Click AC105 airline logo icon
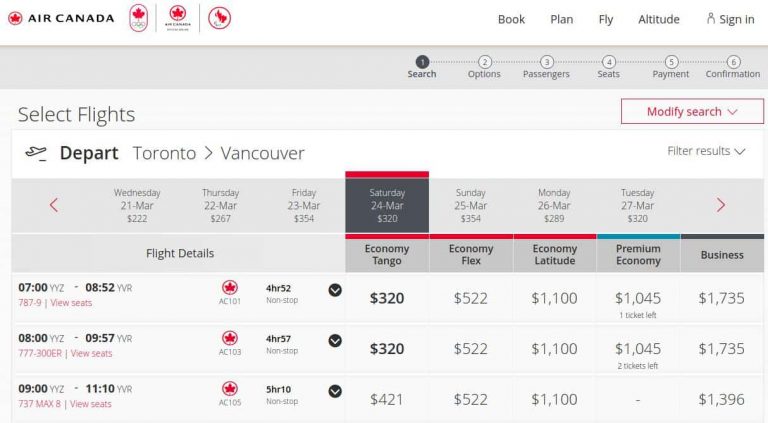Viewport: 768px width, 423px height. coord(230,389)
